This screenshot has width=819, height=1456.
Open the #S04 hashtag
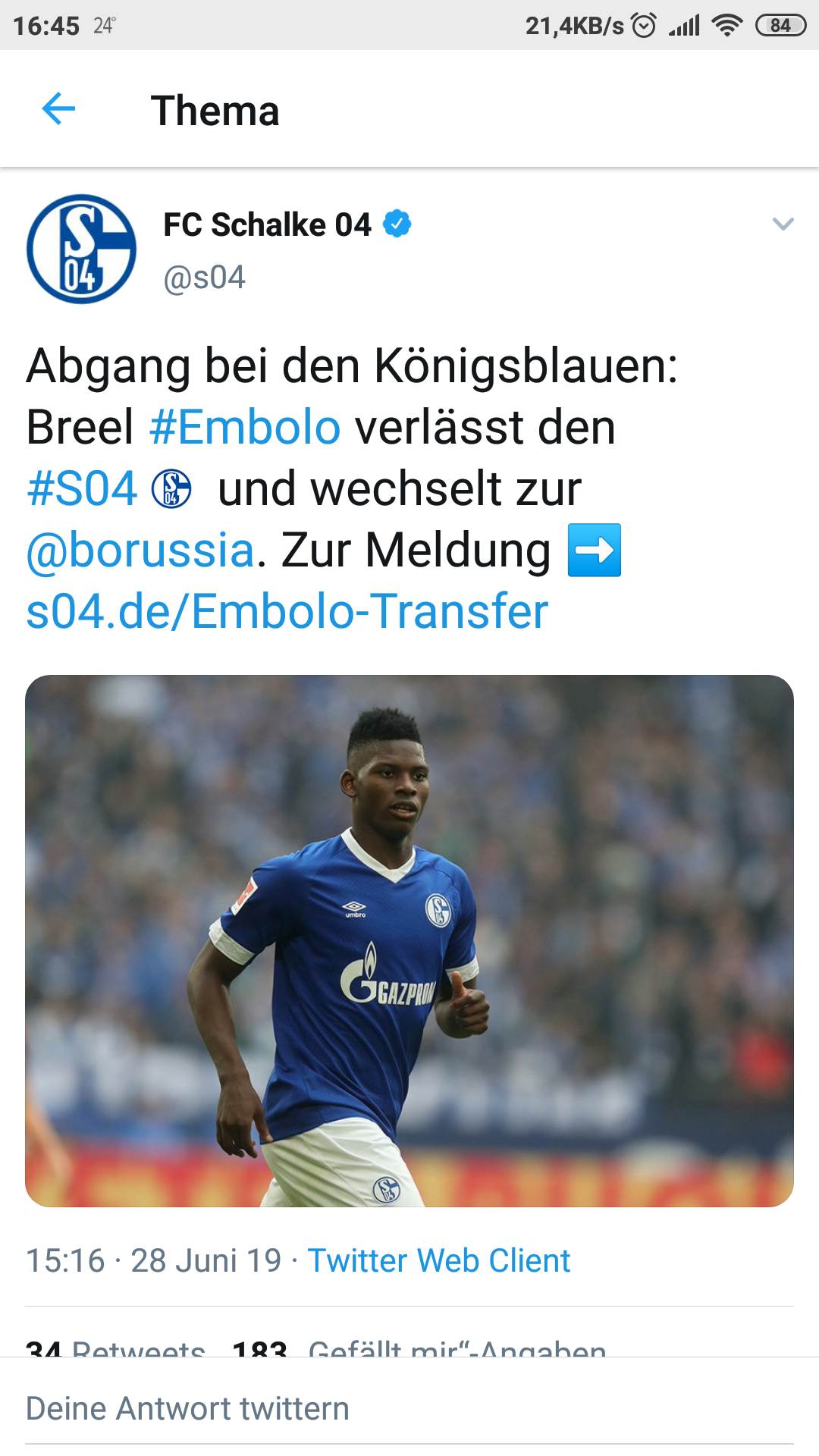82,488
